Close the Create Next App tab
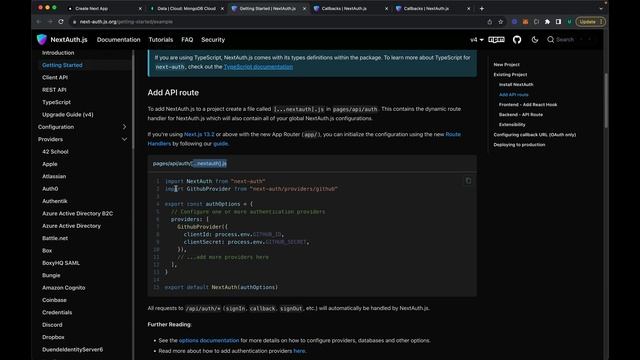 click(x=140, y=9)
